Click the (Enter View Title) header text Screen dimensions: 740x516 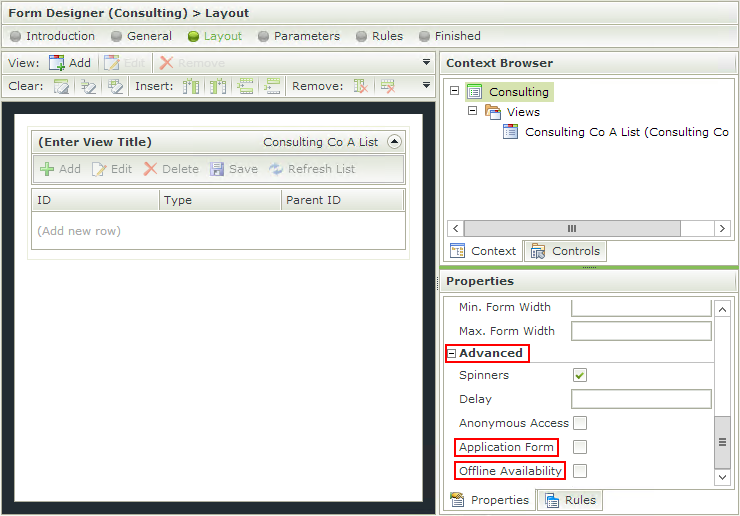(x=95, y=142)
